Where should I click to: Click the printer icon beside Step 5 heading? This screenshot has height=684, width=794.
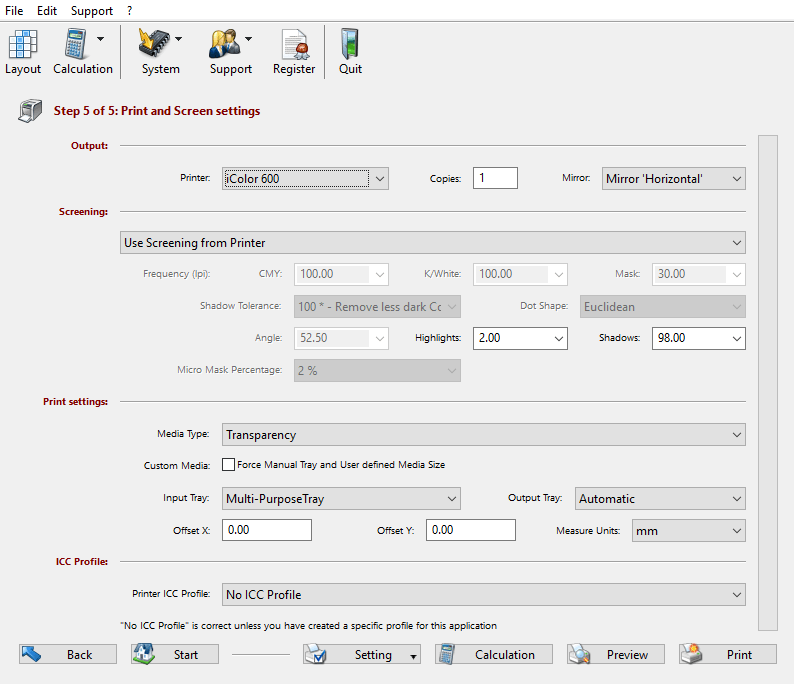(x=30, y=110)
